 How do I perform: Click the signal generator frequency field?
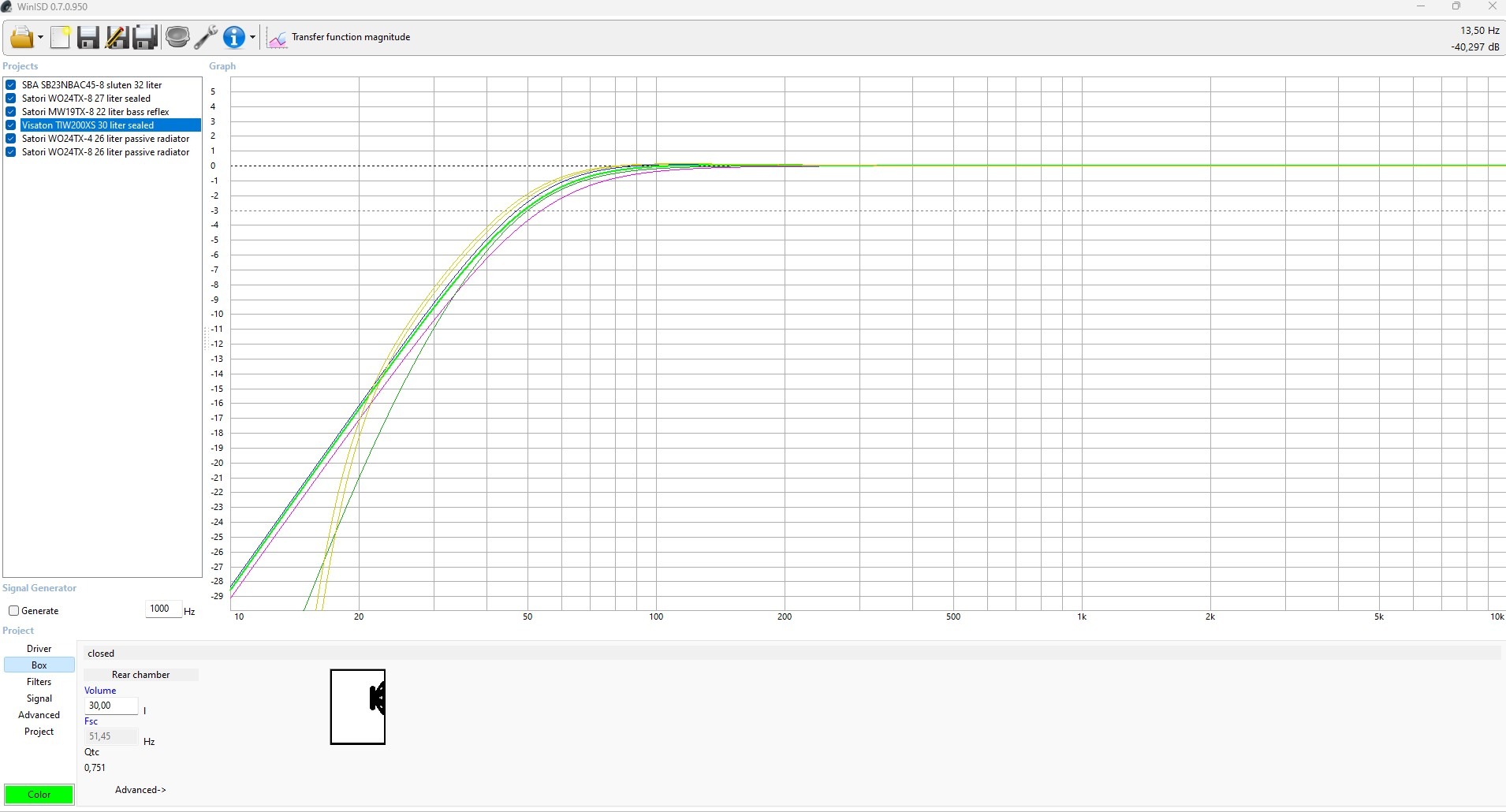pos(163,609)
